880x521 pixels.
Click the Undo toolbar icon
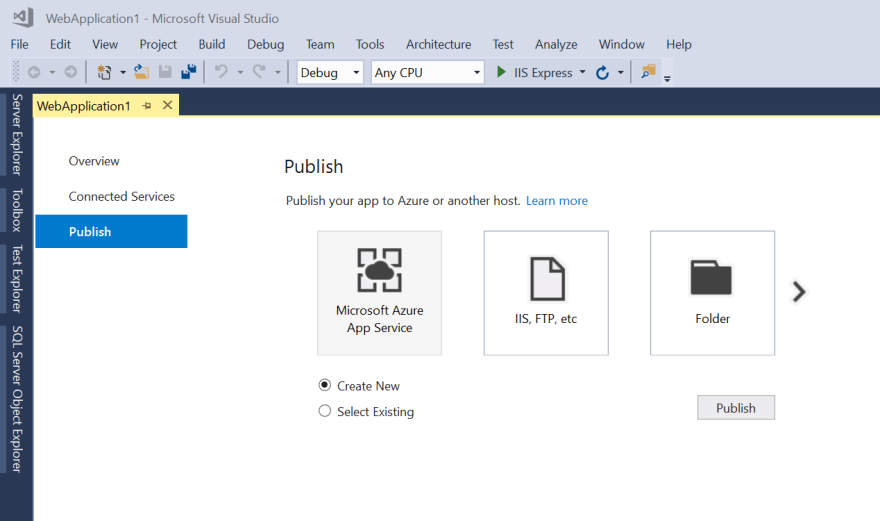tap(222, 72)
